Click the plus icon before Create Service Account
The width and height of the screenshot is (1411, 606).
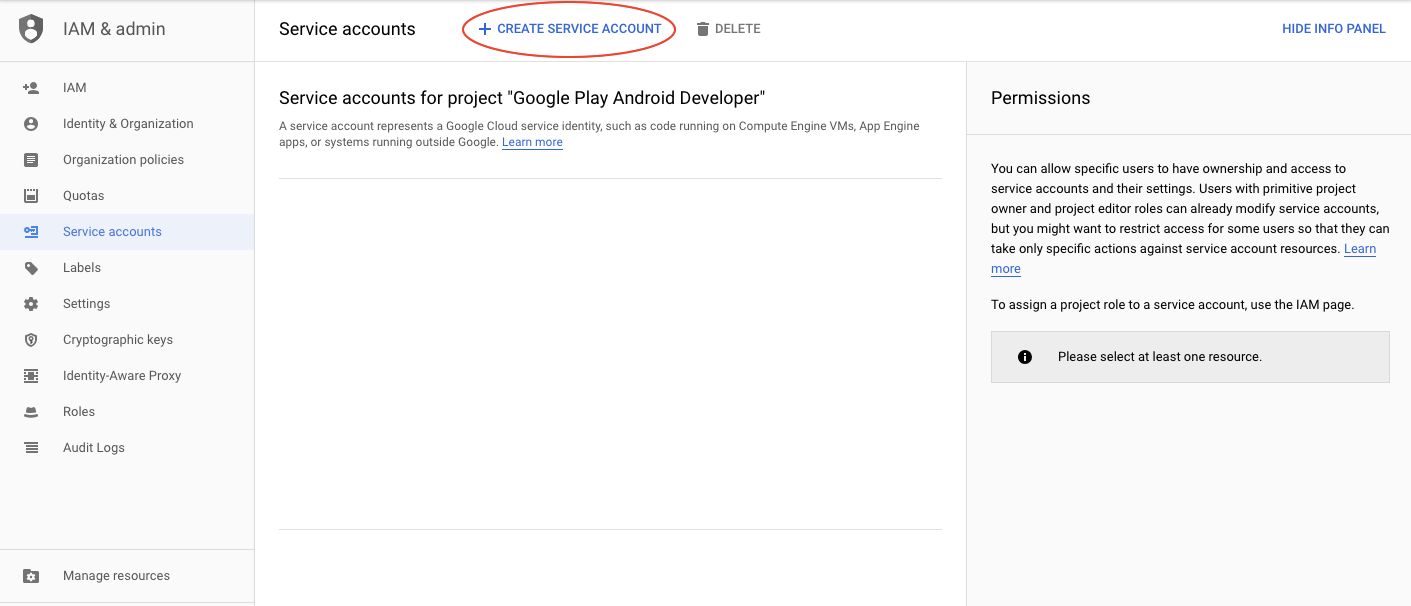(485, 29)
